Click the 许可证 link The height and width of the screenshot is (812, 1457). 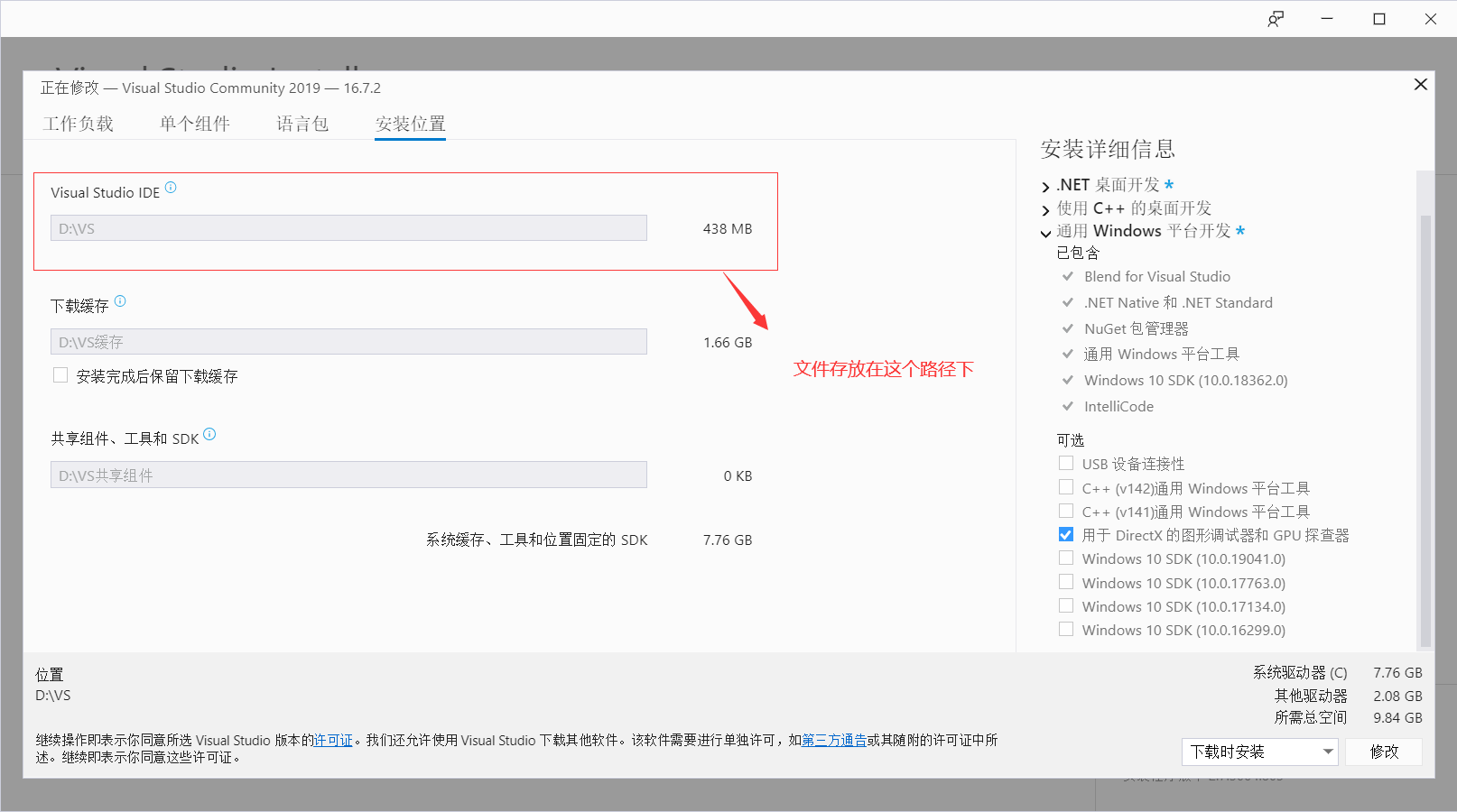pyautogui.click(x=333, y=740)
